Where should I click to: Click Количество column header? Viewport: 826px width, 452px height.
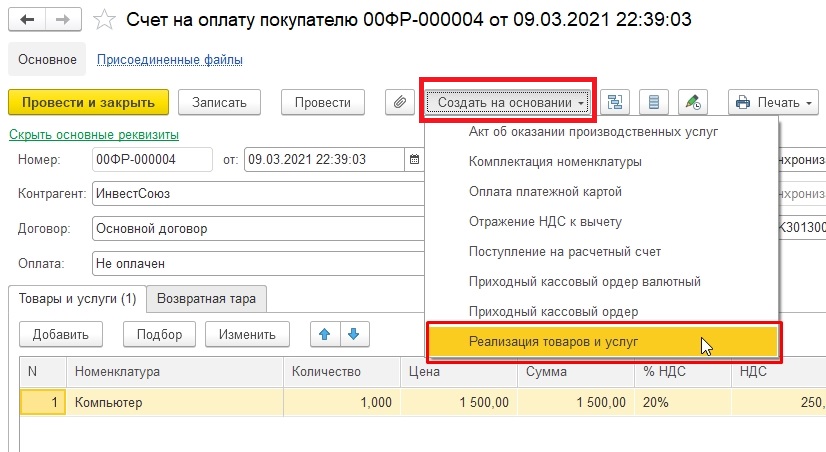click(342, 372)
